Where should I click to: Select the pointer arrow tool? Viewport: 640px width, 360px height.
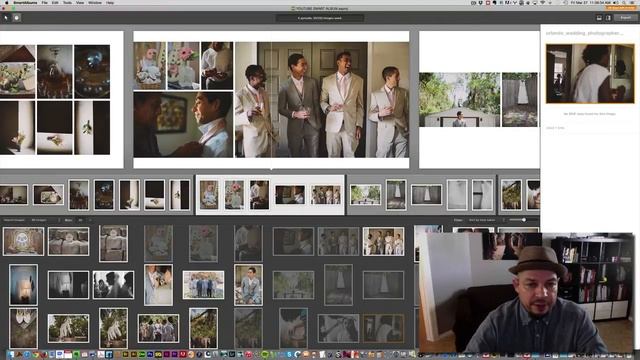[6, 18]
